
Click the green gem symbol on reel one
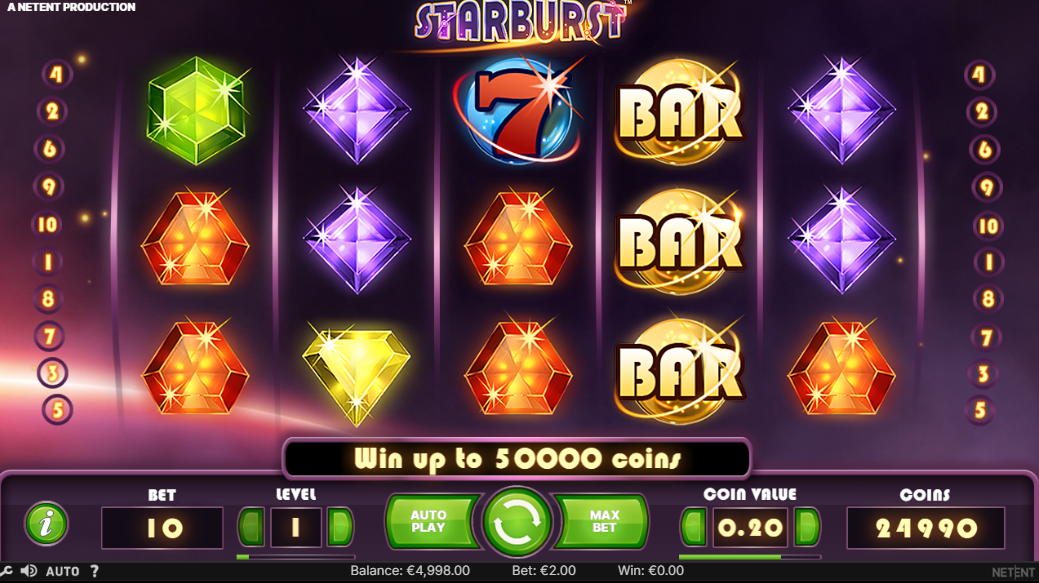point(197,110)
